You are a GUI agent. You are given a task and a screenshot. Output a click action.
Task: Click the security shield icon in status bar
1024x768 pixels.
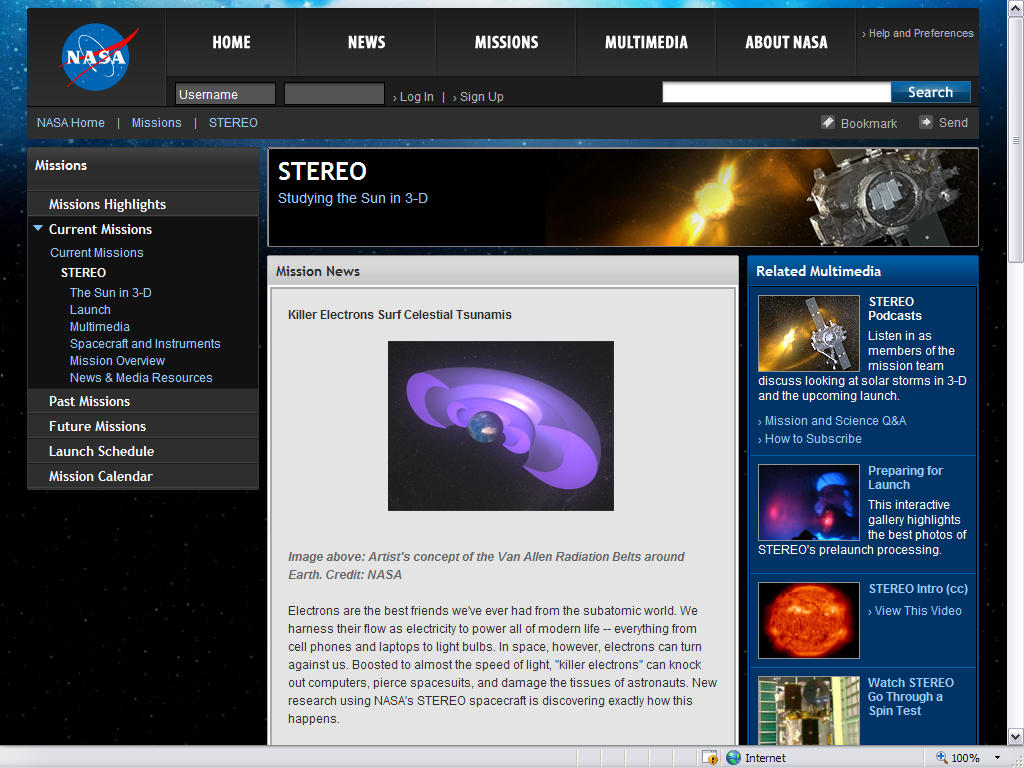tap(710, 758)
